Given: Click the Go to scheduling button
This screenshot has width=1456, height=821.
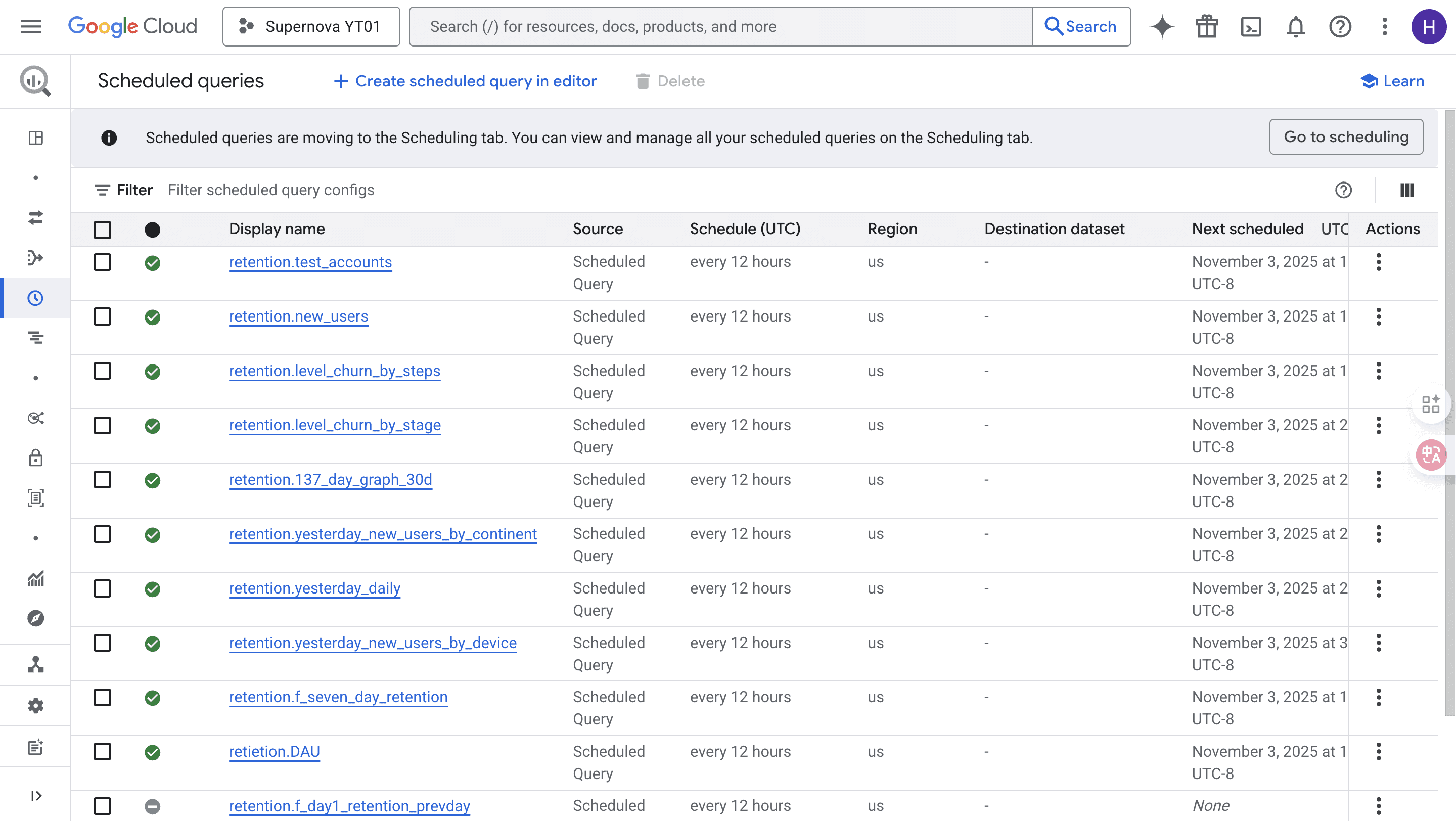Looking at the screenshot, I should pos(1346,136).
